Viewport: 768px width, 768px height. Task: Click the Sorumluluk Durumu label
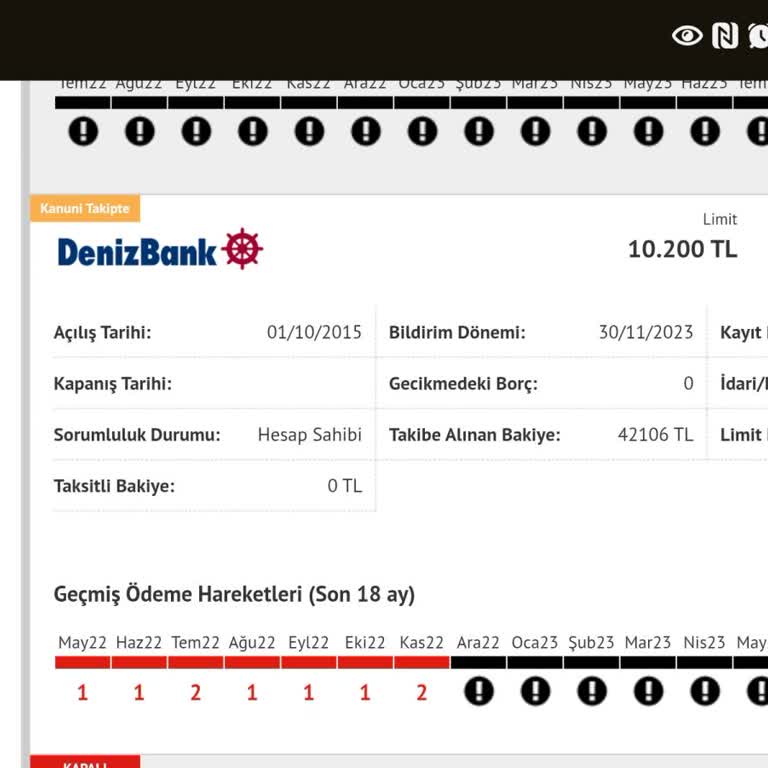pos(137,434)
